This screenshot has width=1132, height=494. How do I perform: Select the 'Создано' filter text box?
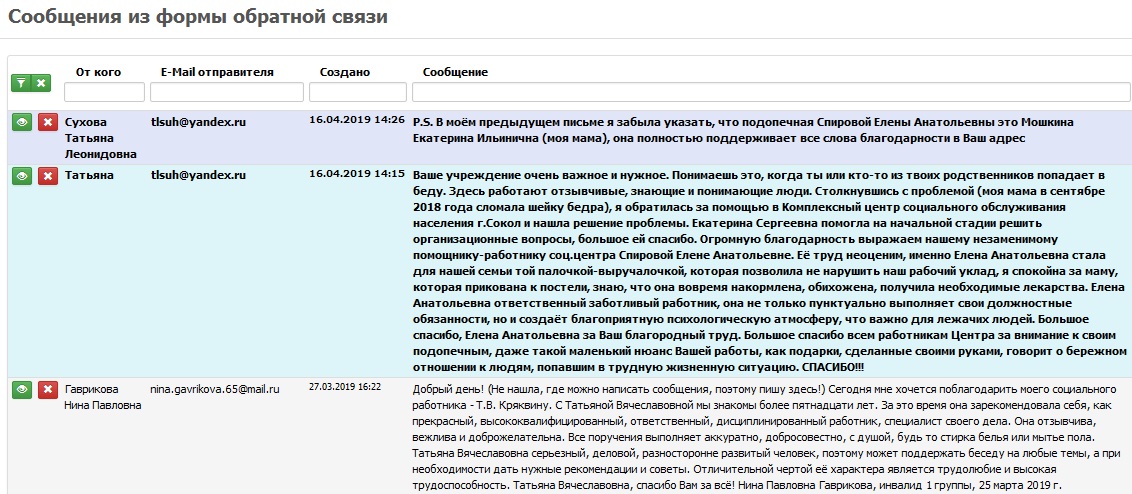point(357,92)
